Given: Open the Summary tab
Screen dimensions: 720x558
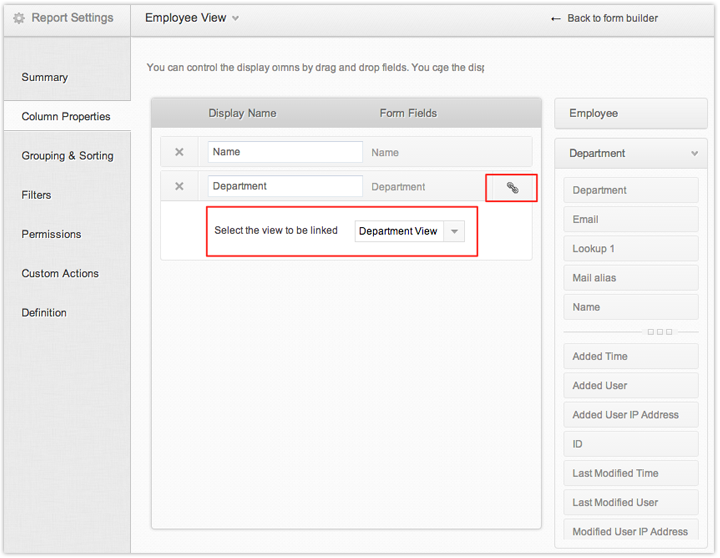Looking at the screenshot, I should 45,77.
